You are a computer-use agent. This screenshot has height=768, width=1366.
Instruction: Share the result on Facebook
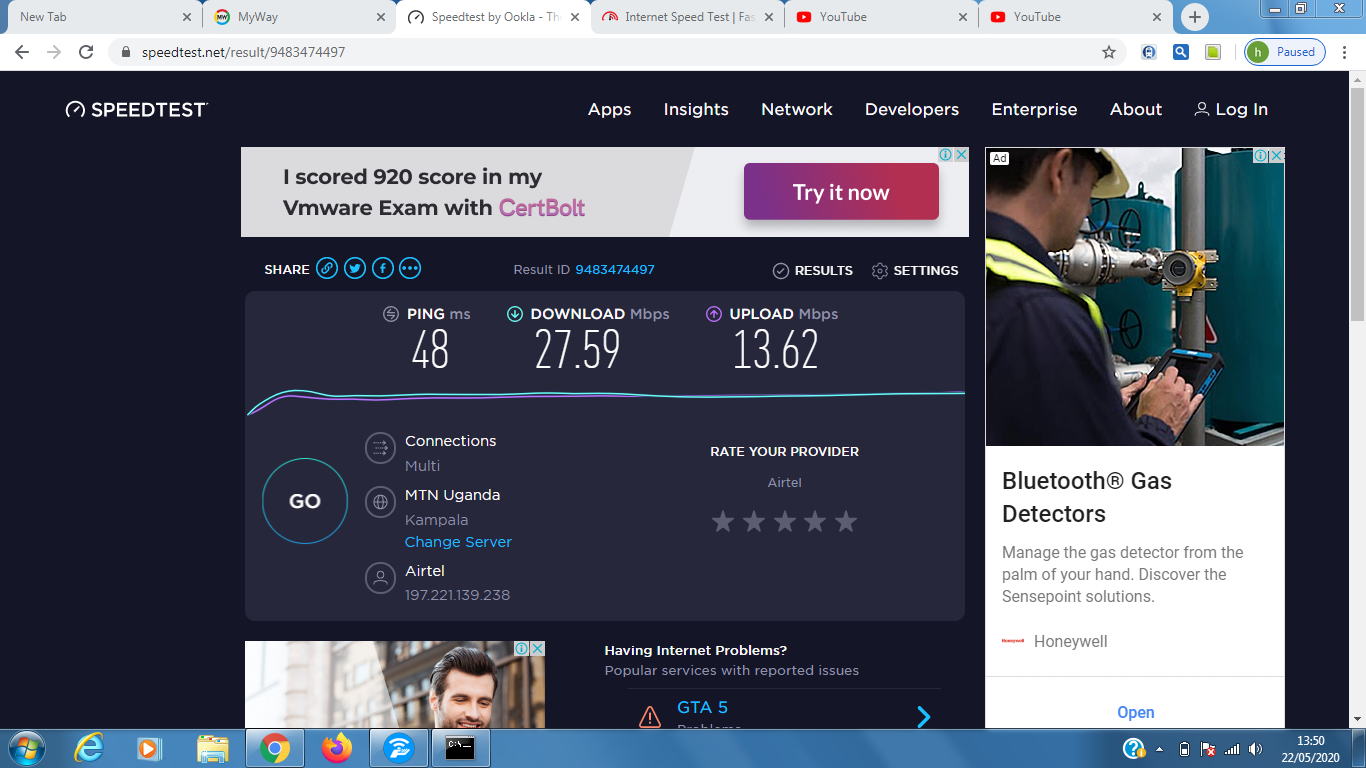[383, 268]
